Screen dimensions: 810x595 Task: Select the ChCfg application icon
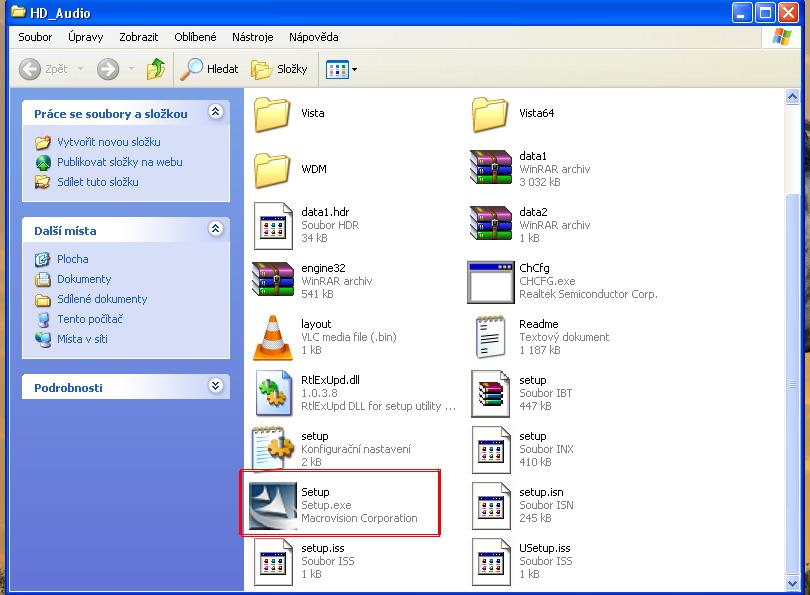[x=491, y=282]
